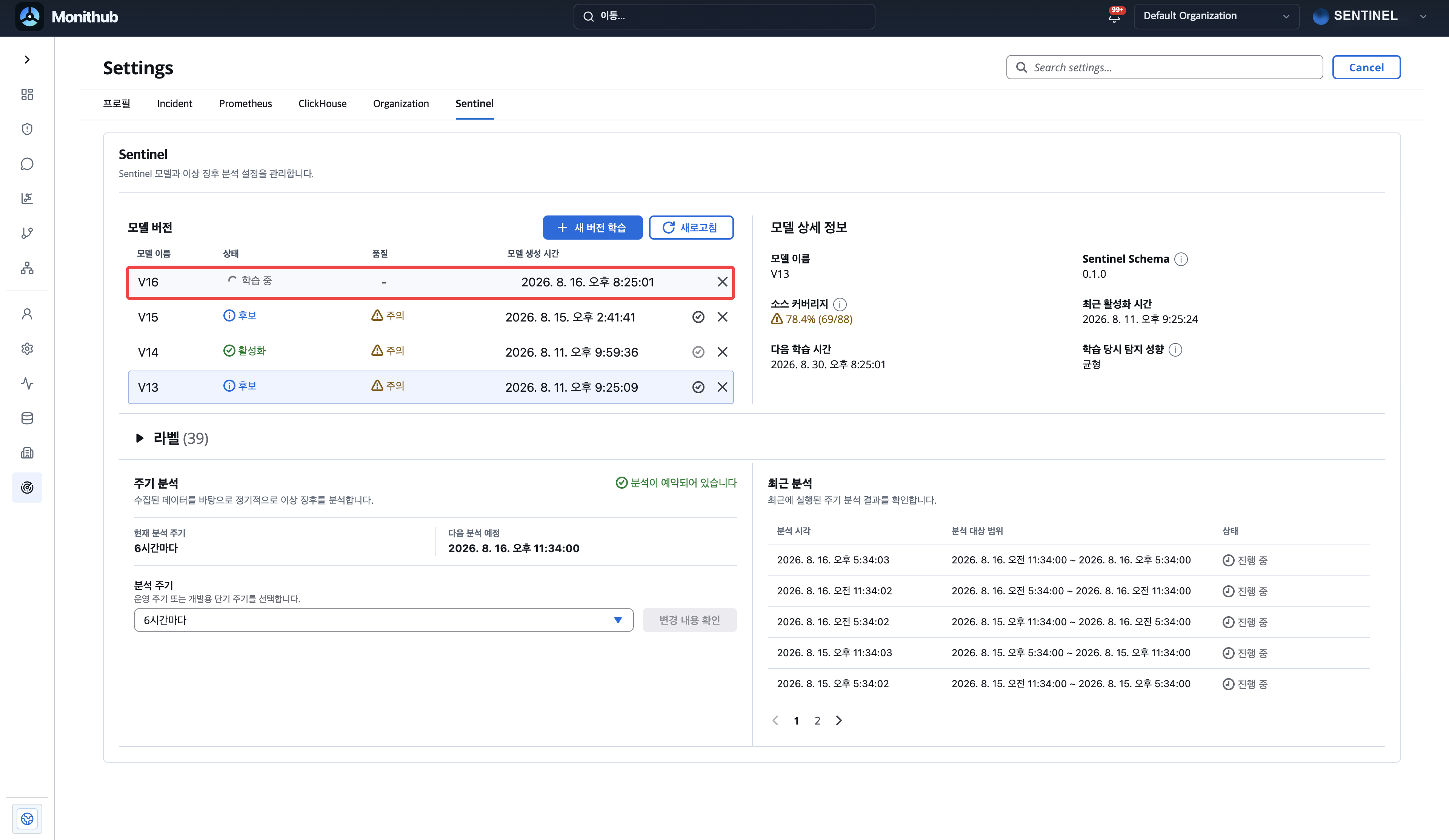Go to page 2 of recent analyses
1449x840 pixels.
817,721
